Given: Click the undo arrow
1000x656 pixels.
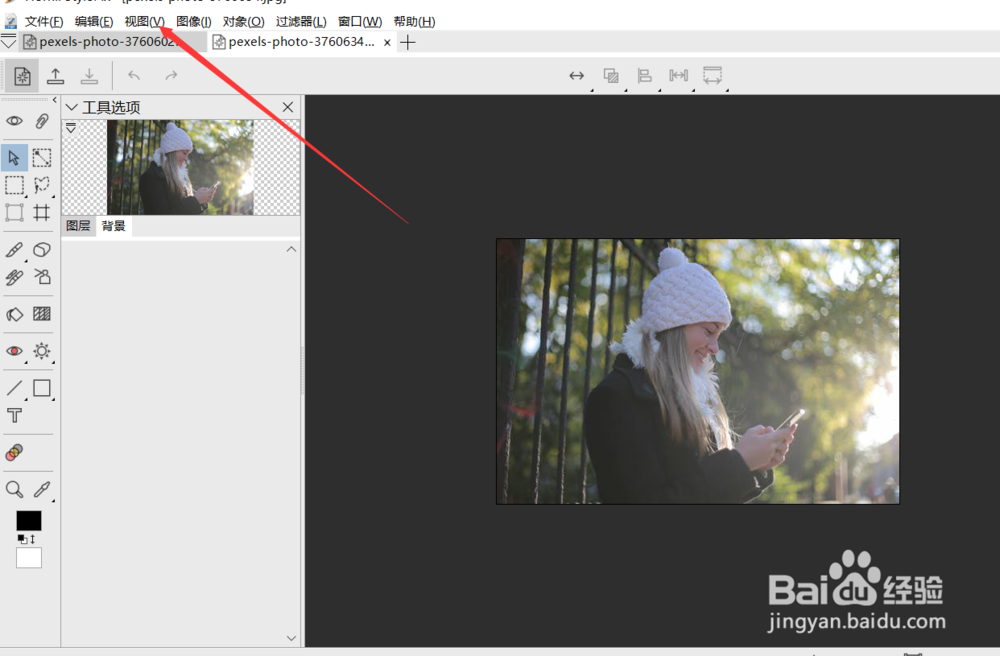Looking at the screenshot, I should click(134, 76).
